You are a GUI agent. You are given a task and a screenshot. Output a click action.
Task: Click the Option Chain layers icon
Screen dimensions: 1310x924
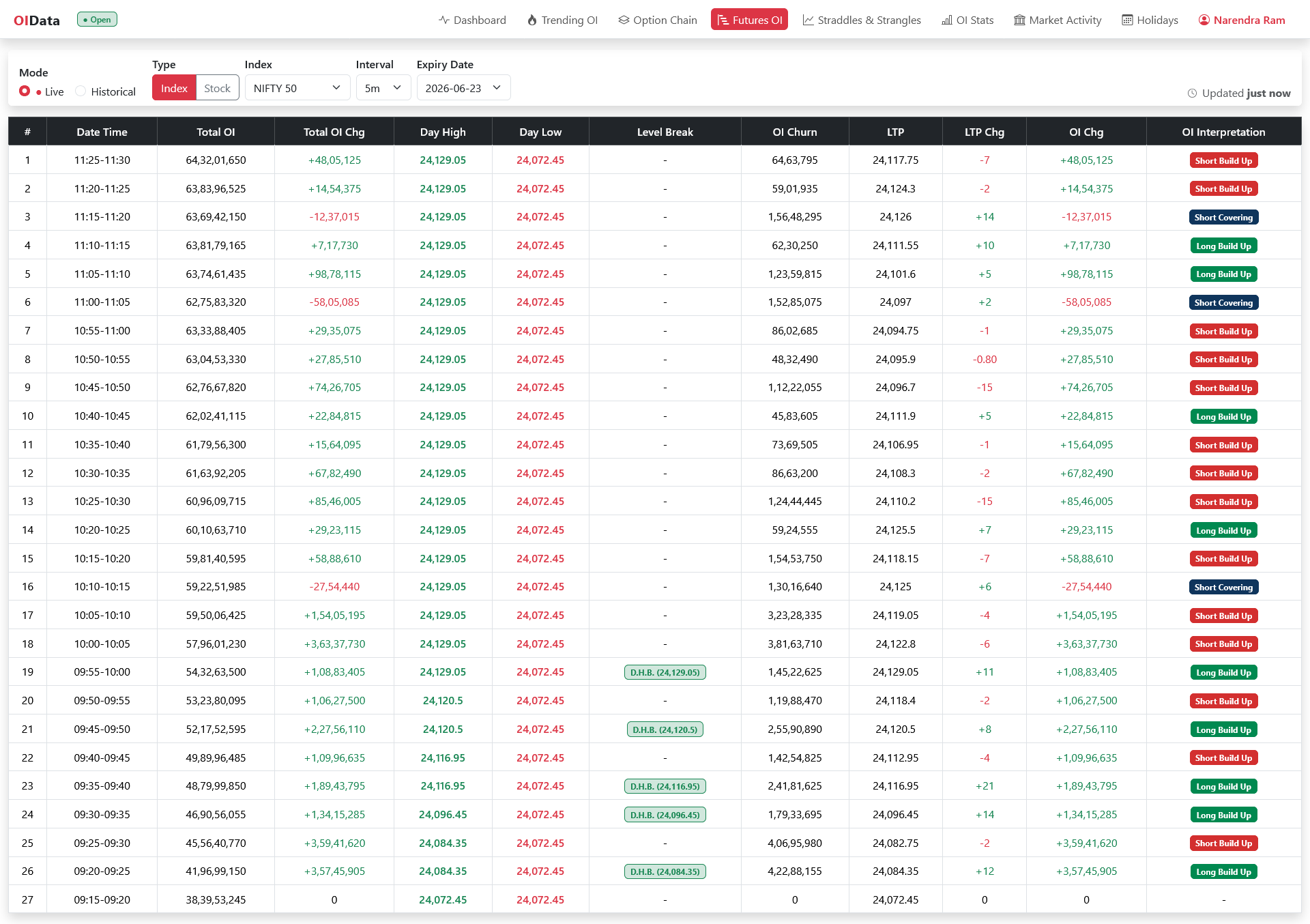click(x=624, y=20)
